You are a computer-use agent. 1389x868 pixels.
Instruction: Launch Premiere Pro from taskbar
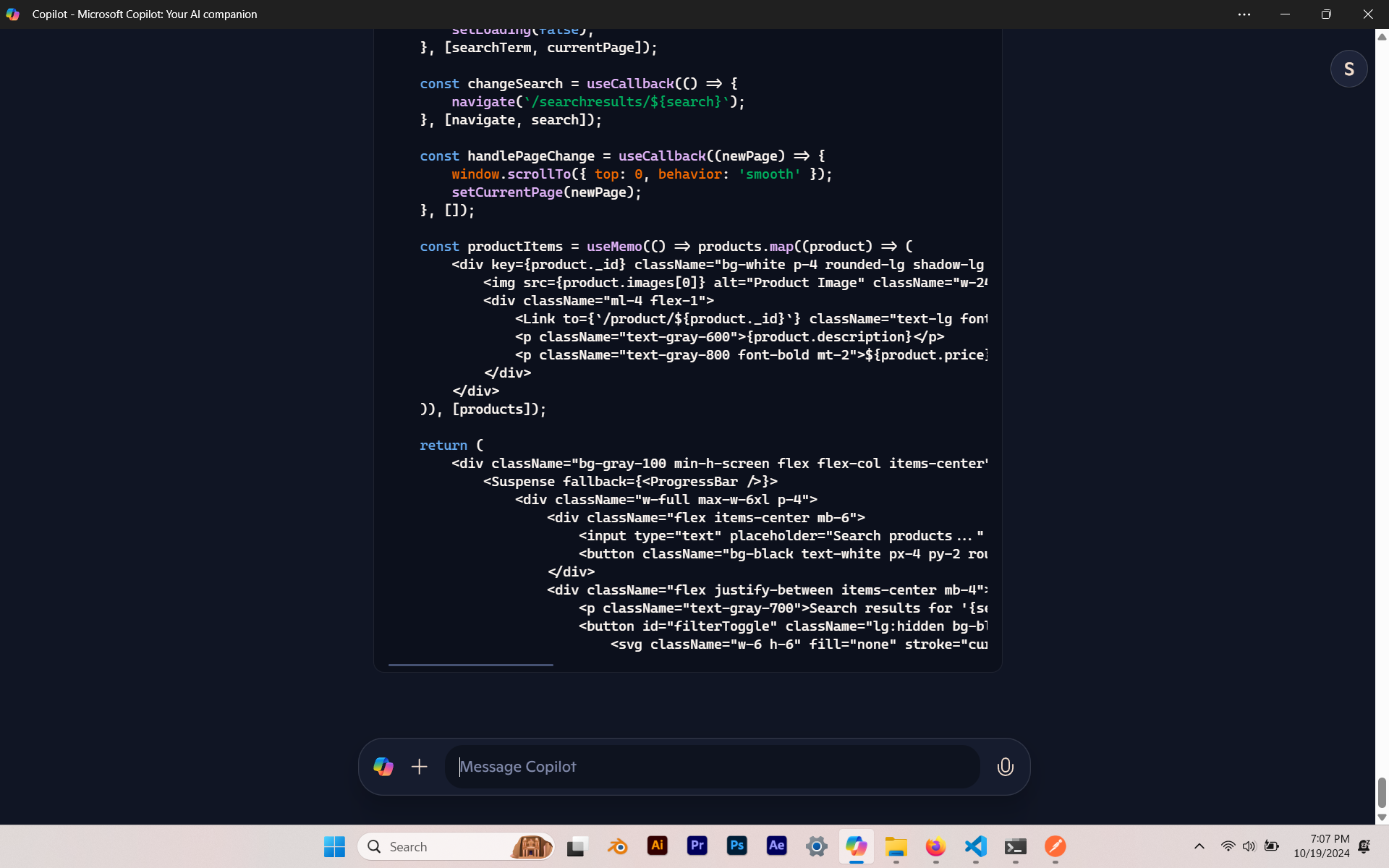coord(697,846)
